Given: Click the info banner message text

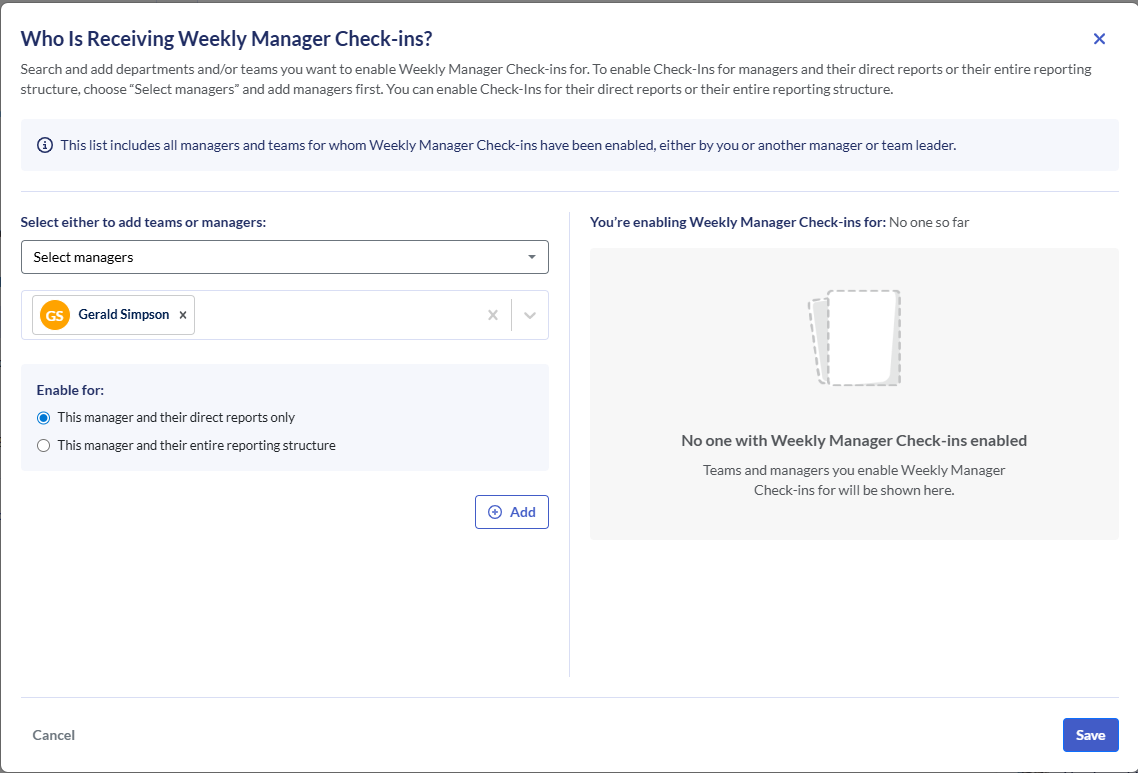Looking at the screenshot, I should pyautogui.click(x=508, y=145).
